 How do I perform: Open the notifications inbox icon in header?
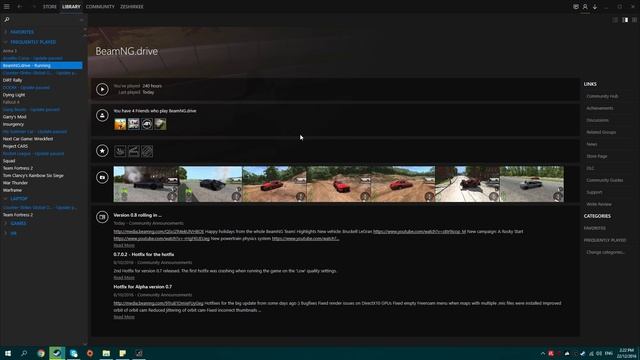(576, 7)
